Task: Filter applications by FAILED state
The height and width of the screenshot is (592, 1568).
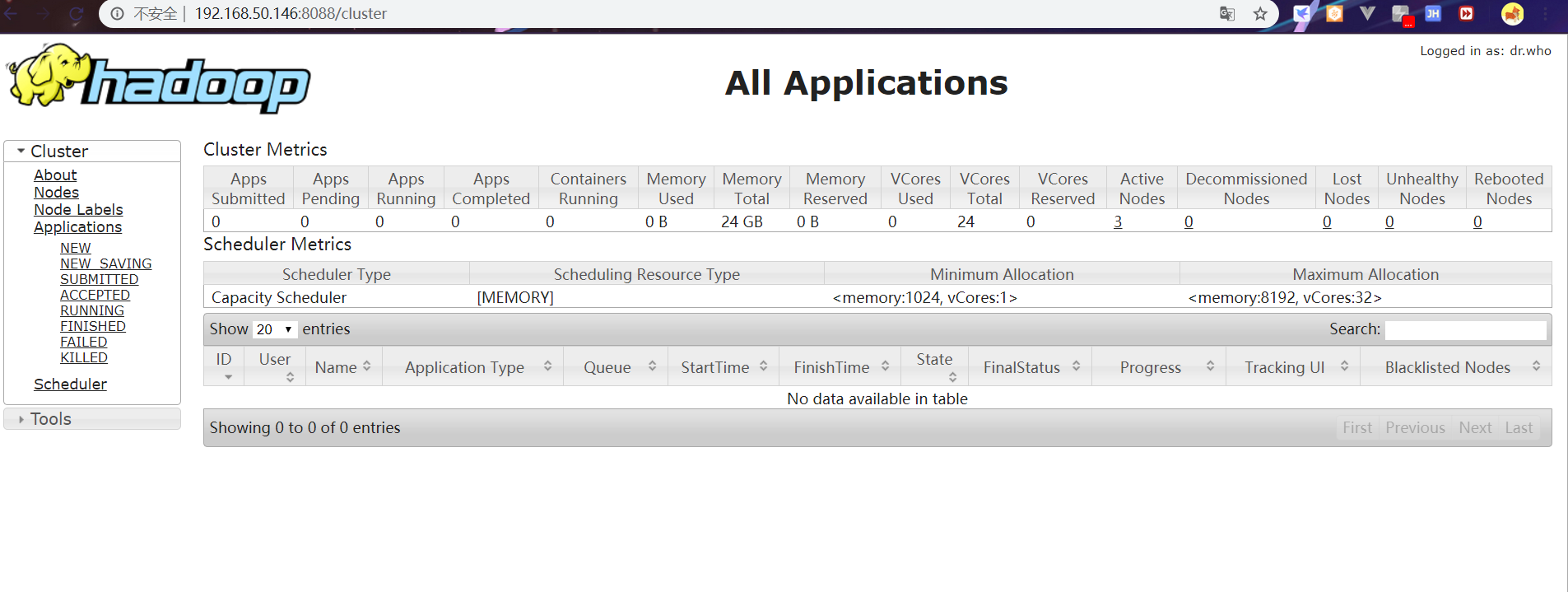Action: tap(83, 342)
